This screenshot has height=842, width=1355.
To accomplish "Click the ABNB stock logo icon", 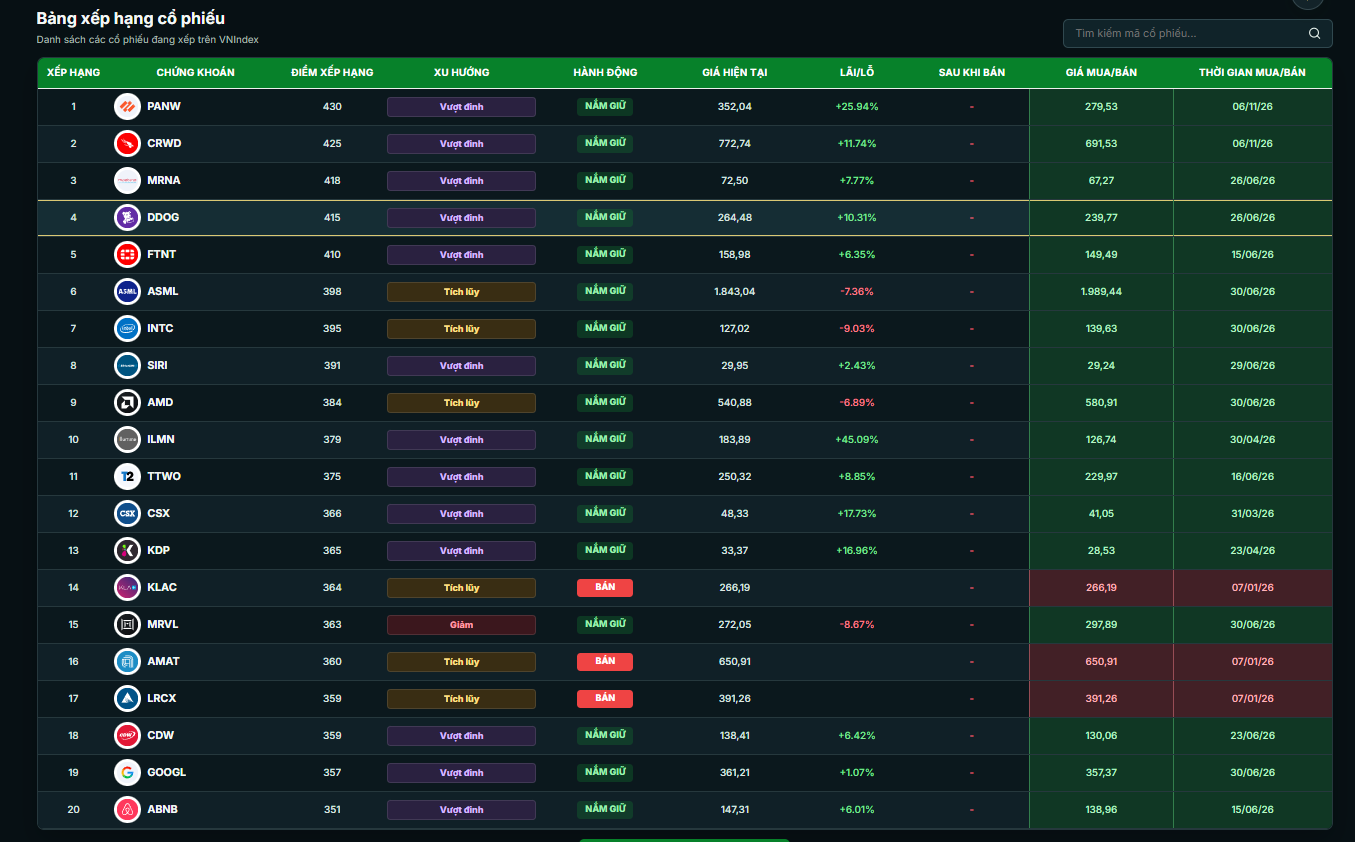I will (127, 809).
